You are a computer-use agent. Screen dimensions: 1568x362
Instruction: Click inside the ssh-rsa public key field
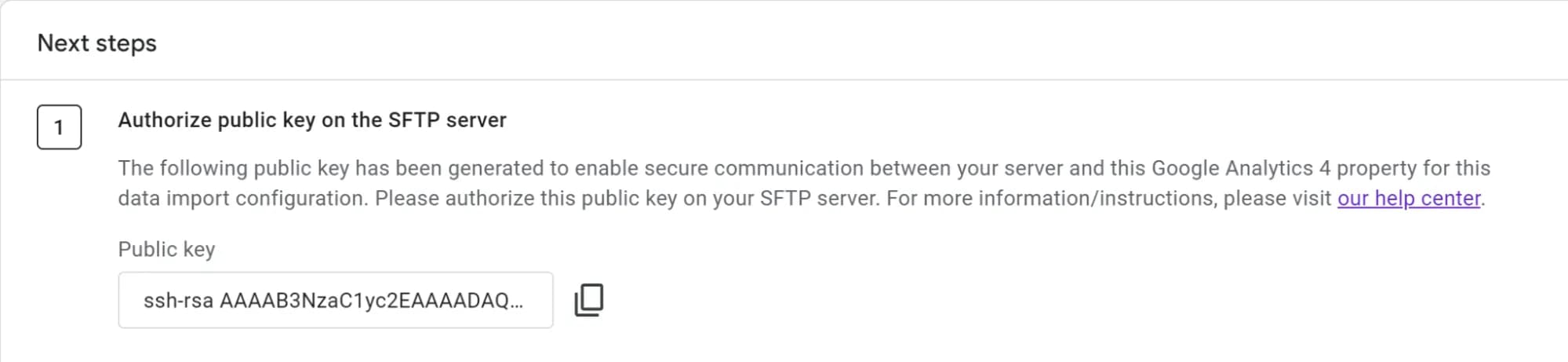(336, 300)
